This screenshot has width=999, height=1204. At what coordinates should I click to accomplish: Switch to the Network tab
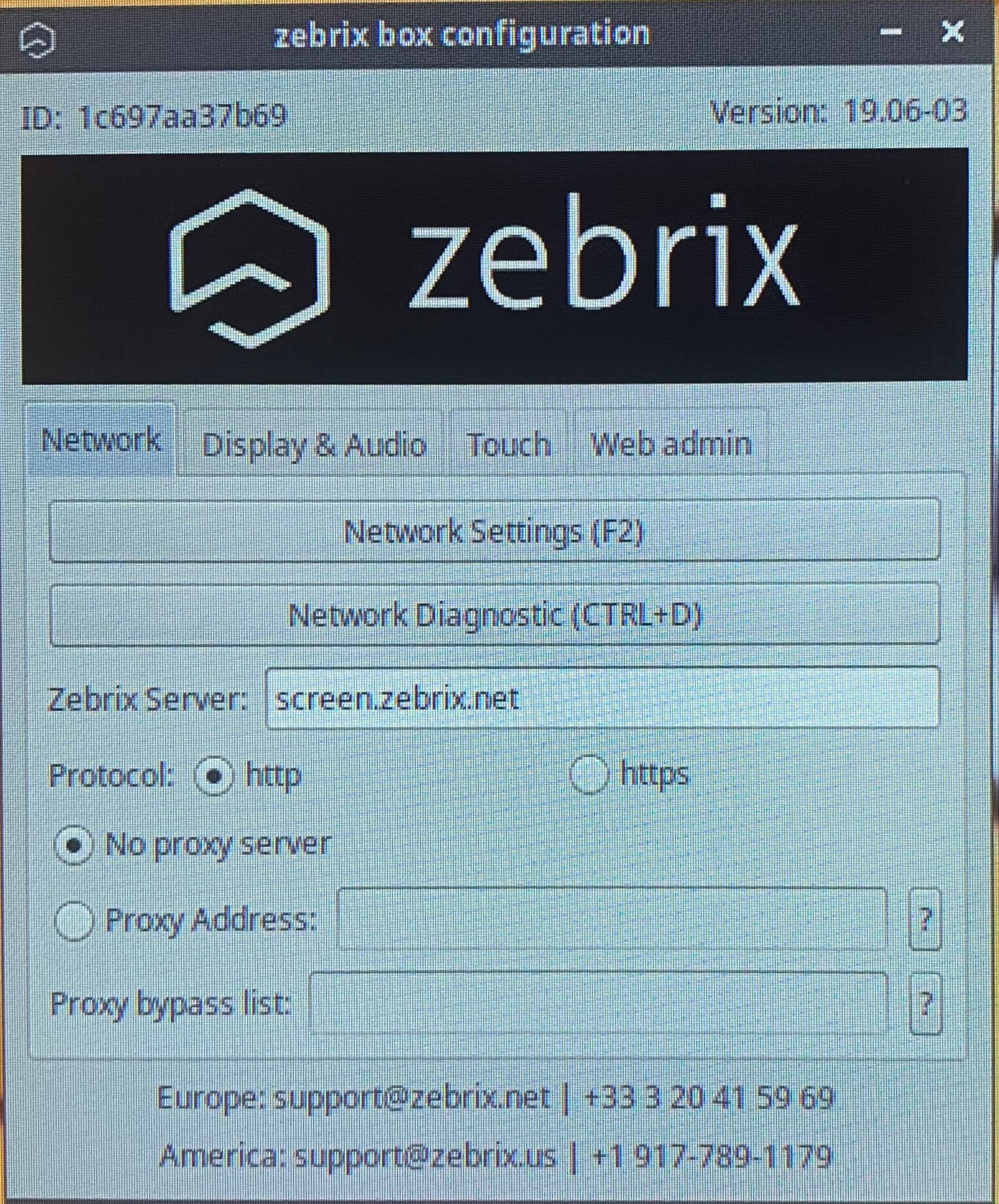point(101,439)
